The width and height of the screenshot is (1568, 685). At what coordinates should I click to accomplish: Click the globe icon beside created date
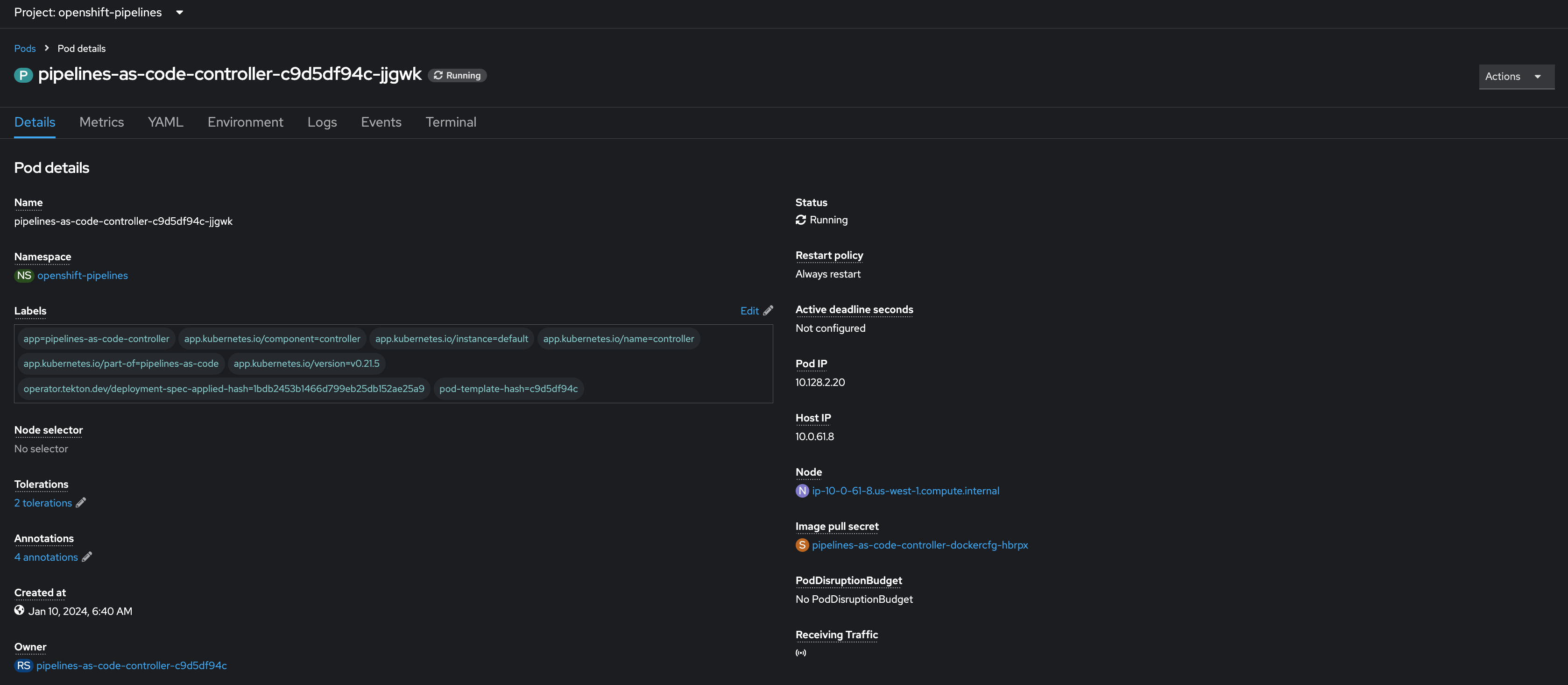(20, 610)
